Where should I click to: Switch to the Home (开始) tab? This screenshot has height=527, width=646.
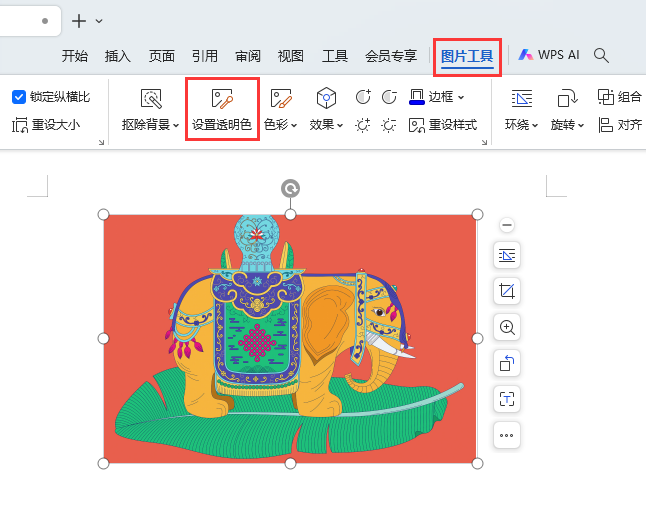(75, 56)
